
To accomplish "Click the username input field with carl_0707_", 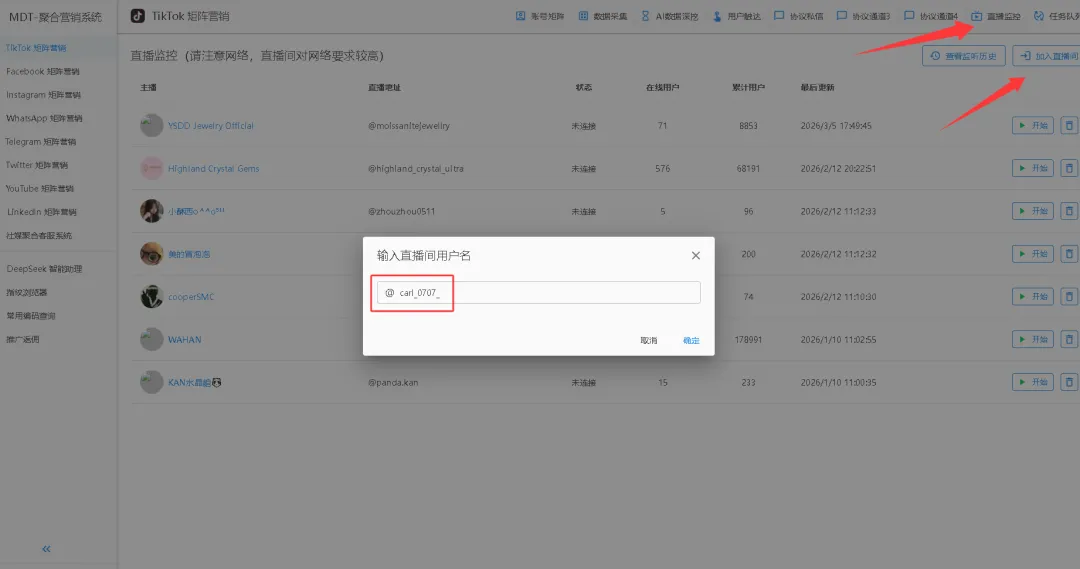I will pos(539,293).
